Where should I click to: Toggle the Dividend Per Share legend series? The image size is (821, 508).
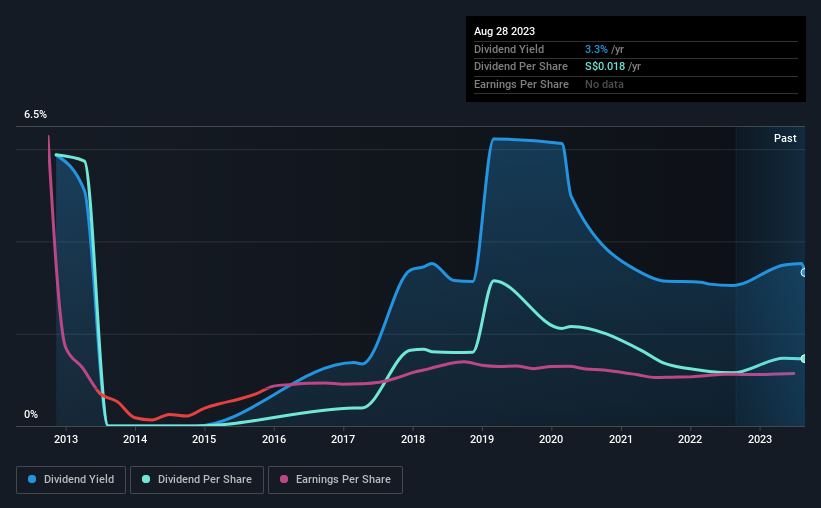click(197, 480)
